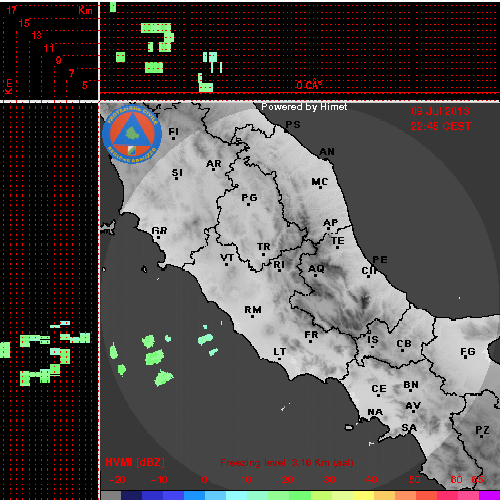Click the "15" km altitude label
The width and height of the screenshot is (500, 500).
pos(24,23)
